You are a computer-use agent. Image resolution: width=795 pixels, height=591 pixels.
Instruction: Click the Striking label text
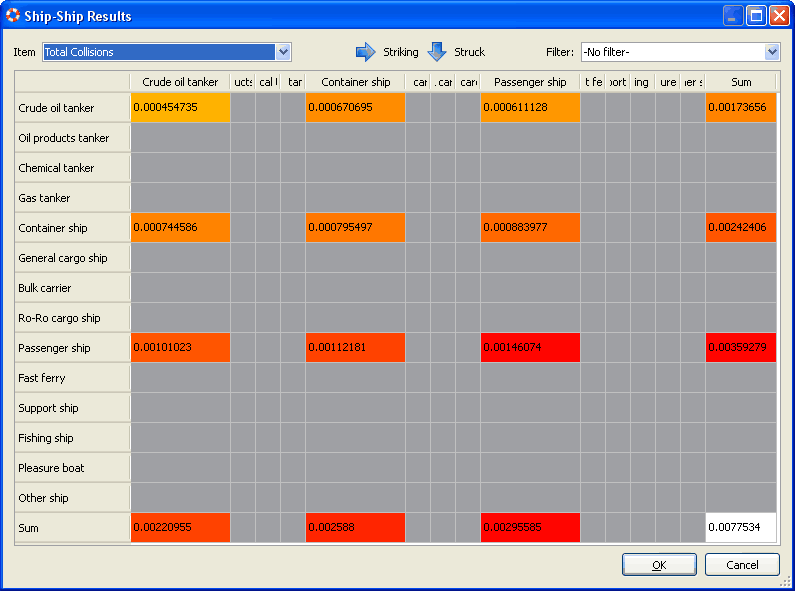point(401,52)
